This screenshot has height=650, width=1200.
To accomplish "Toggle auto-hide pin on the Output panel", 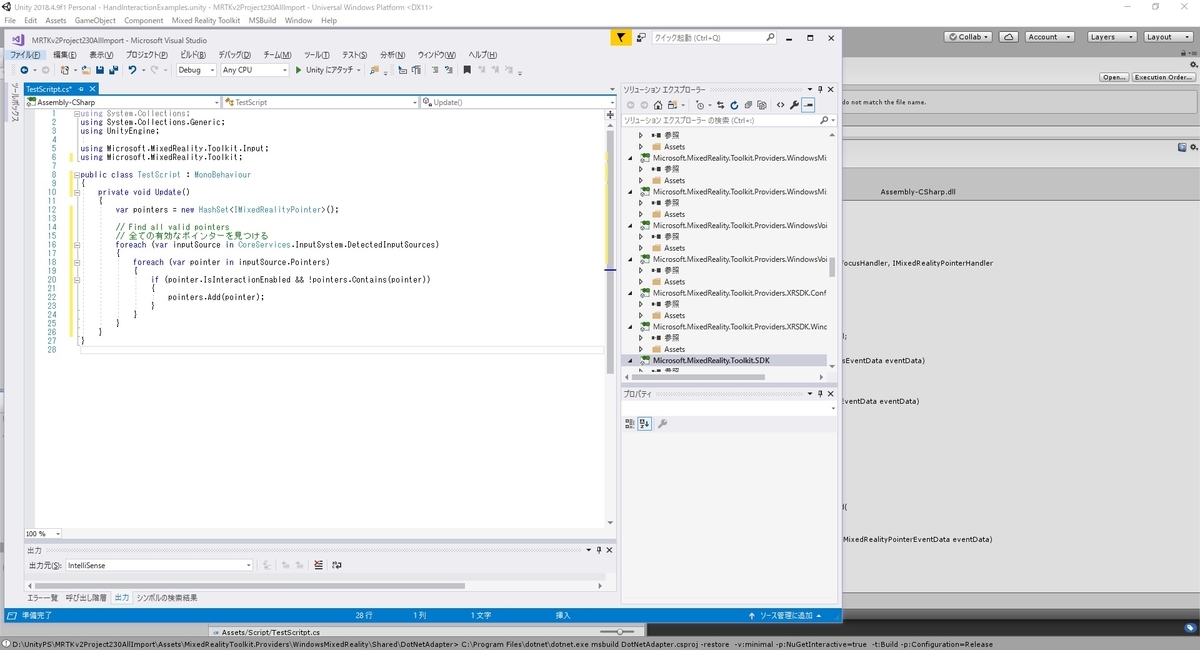I will (x=598, y=550).
